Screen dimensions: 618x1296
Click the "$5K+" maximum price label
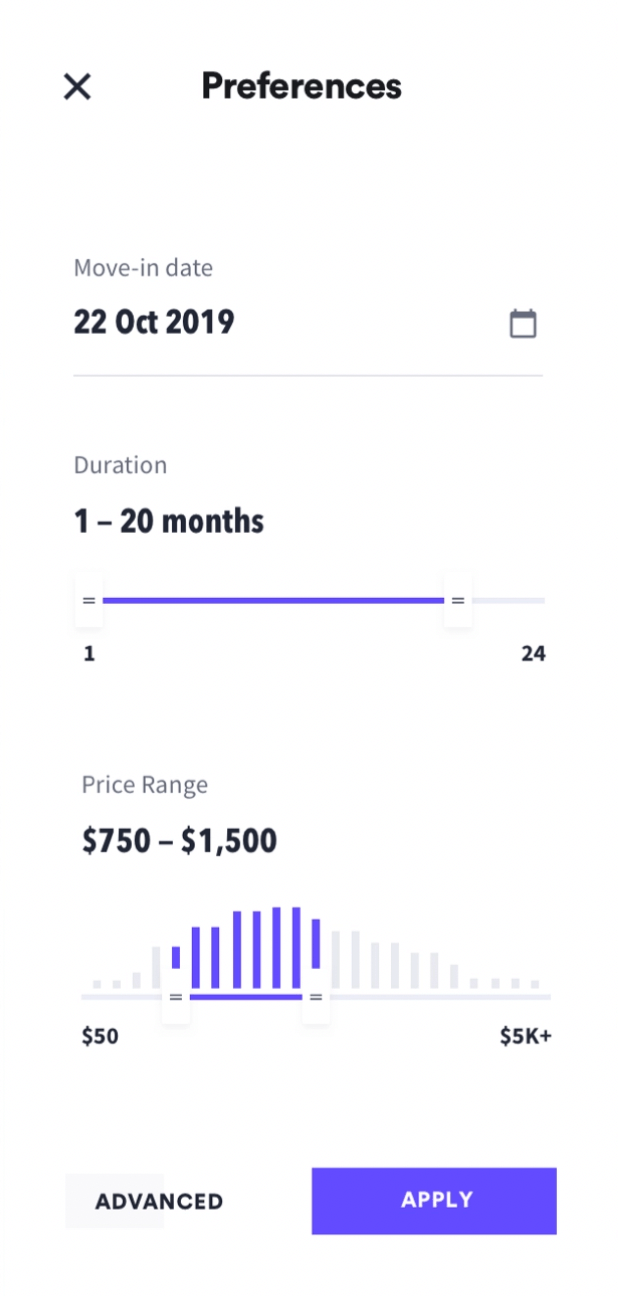coord(526,1036)
